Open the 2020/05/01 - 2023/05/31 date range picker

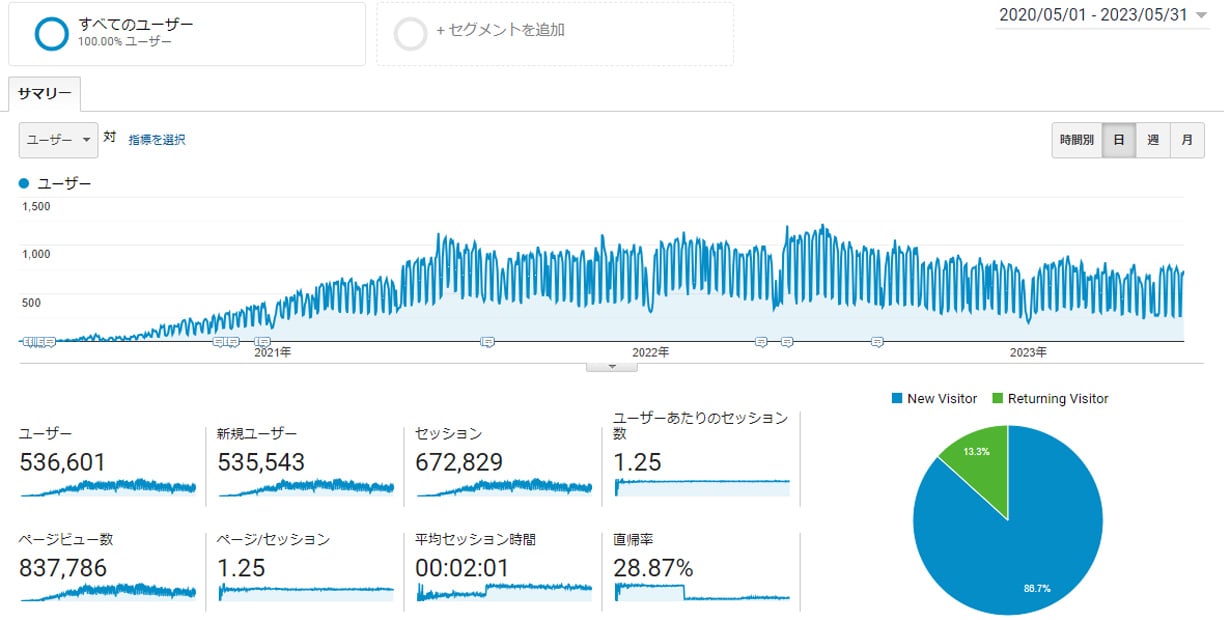point(1100,15)
